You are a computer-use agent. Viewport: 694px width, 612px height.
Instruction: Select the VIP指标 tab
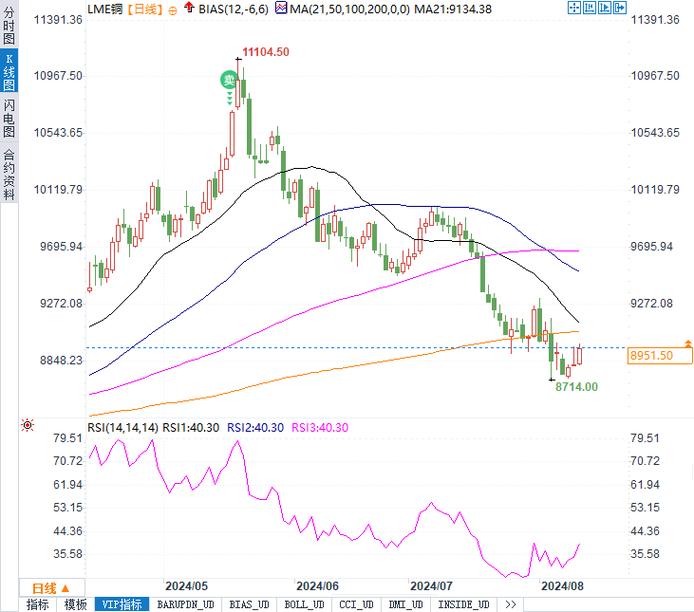tap(122, 604)
